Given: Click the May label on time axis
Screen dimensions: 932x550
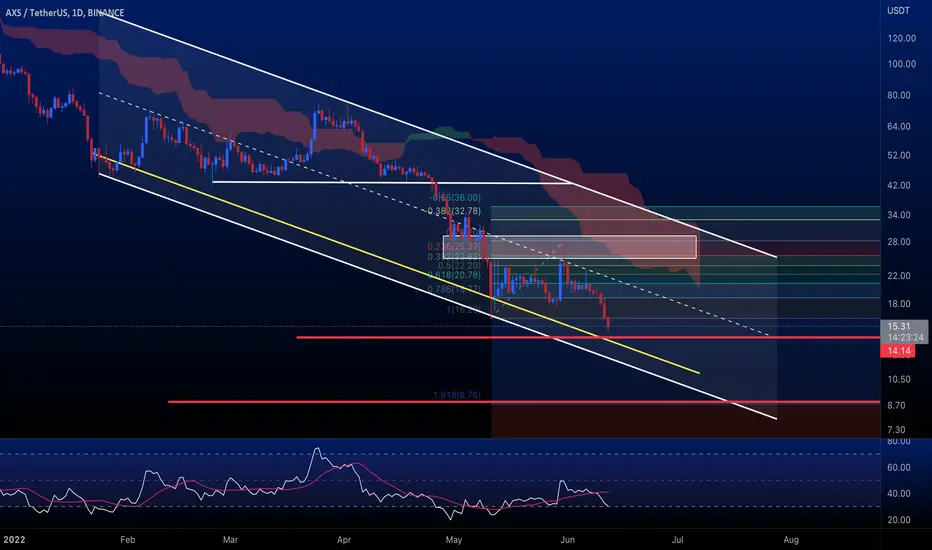Looking at the screenshot, I should pos(454,540).
